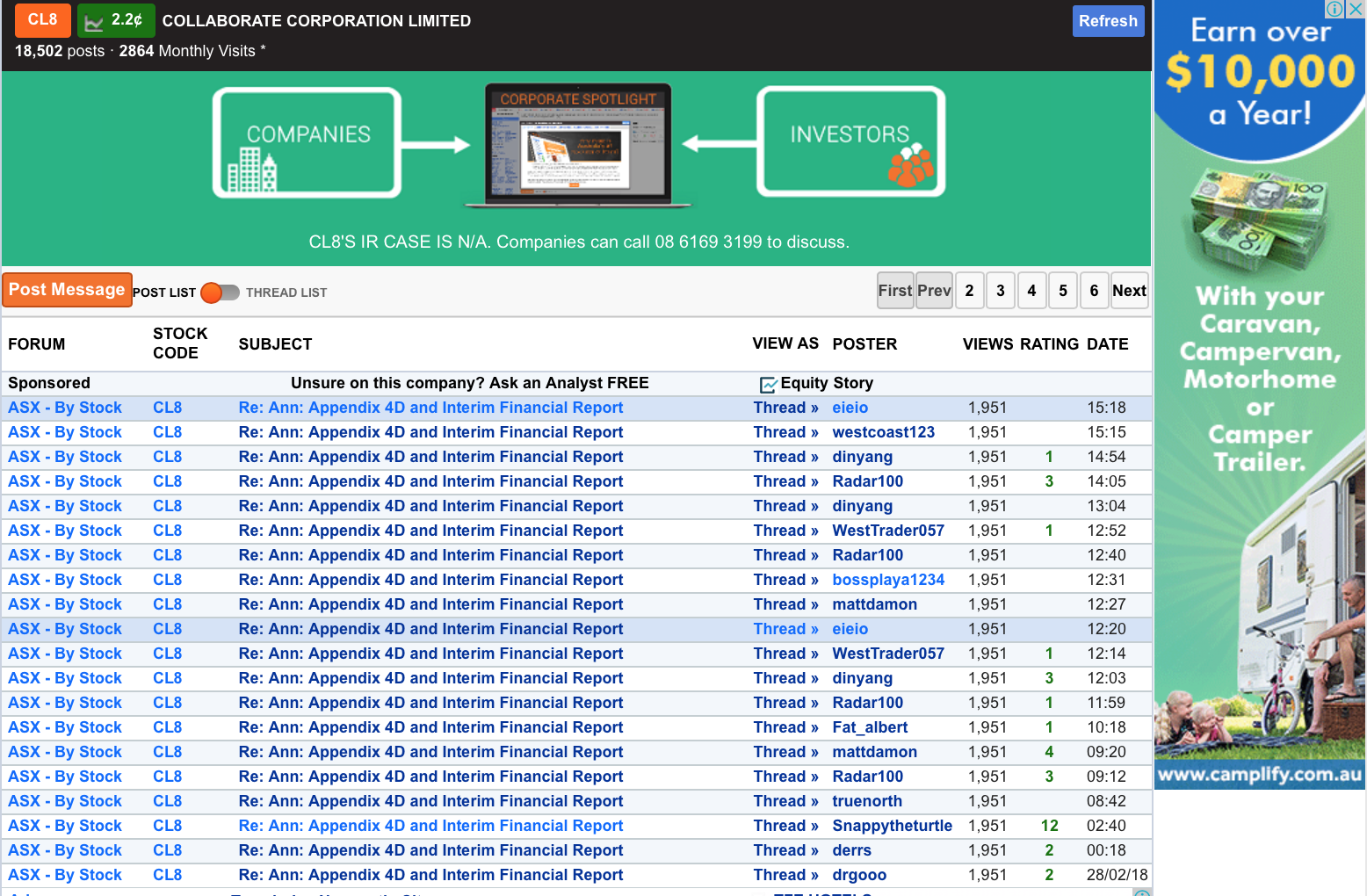This screenshot has width=1367, height=896.
Task: Click the Thread link in derrs's 00:18 row
Action: click(785, 850)
